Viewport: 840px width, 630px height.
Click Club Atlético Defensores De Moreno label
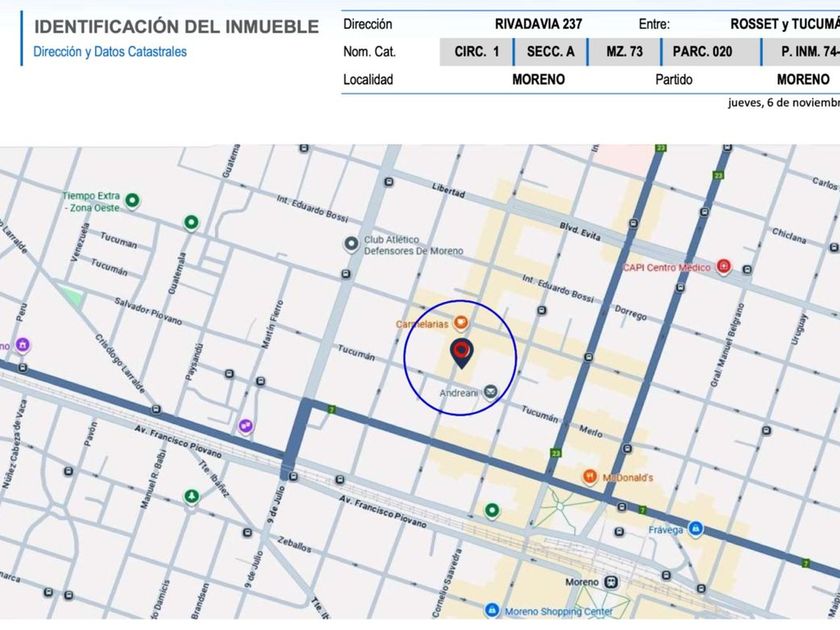click(414, 245)
